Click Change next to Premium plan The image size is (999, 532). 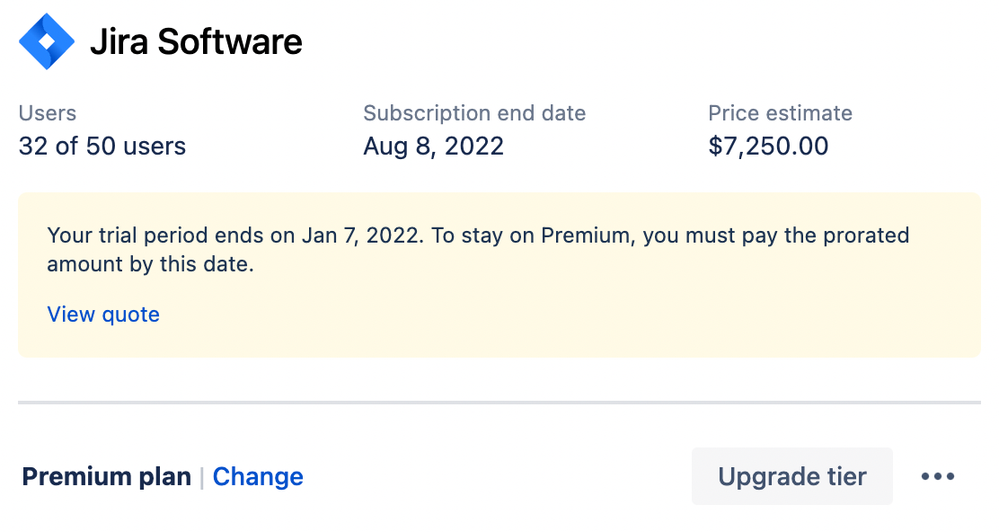(x=258, y=477)
